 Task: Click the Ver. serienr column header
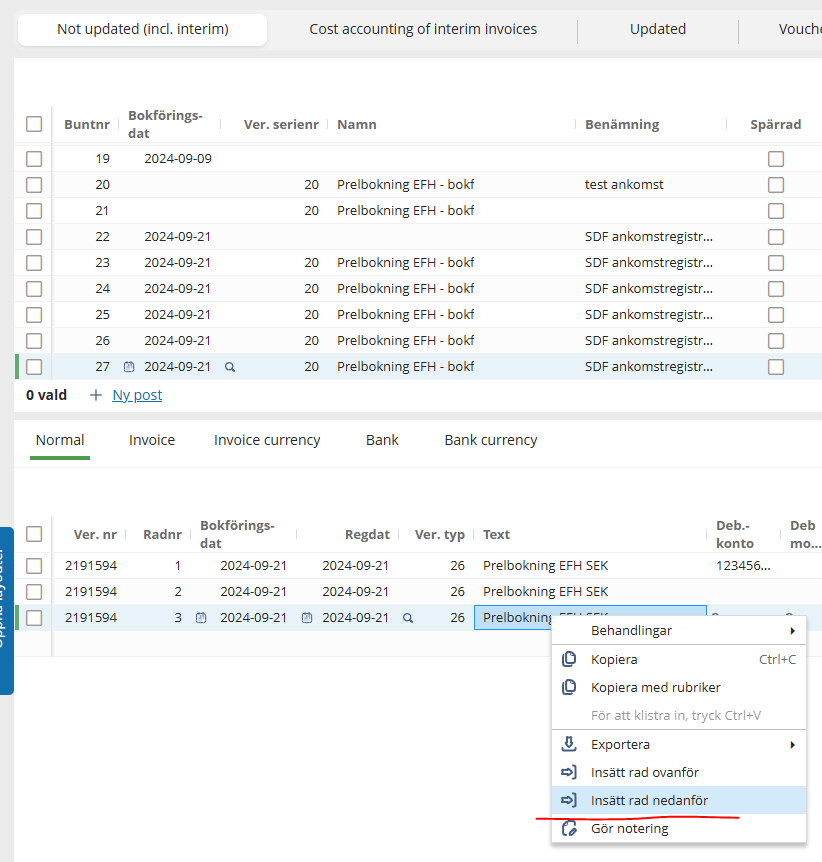click(281, 124)
